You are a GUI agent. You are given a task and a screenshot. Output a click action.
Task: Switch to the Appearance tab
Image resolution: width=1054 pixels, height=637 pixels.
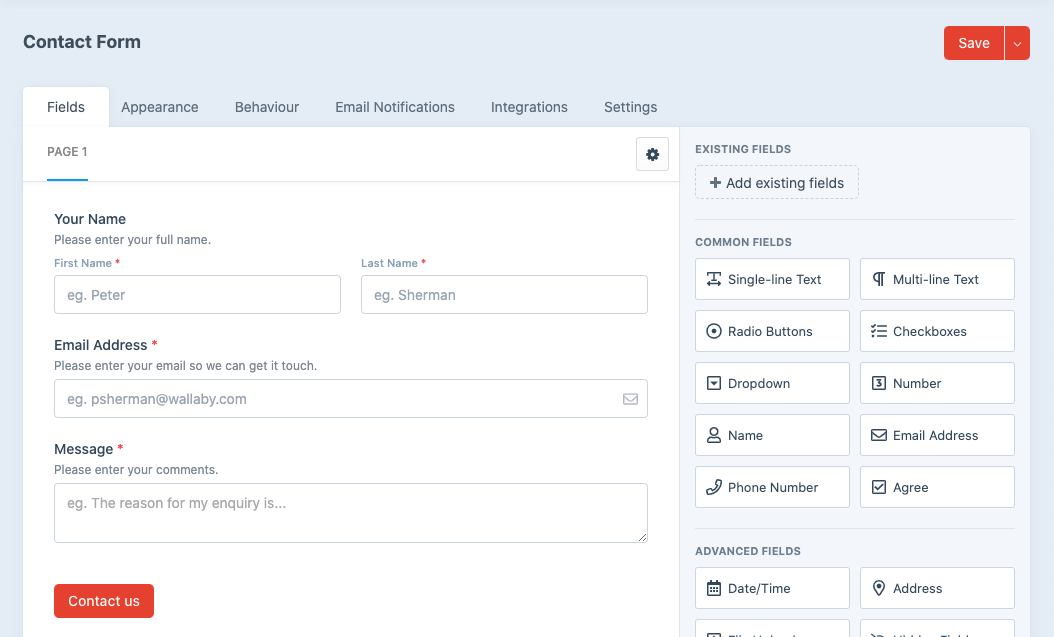[160, 107]
